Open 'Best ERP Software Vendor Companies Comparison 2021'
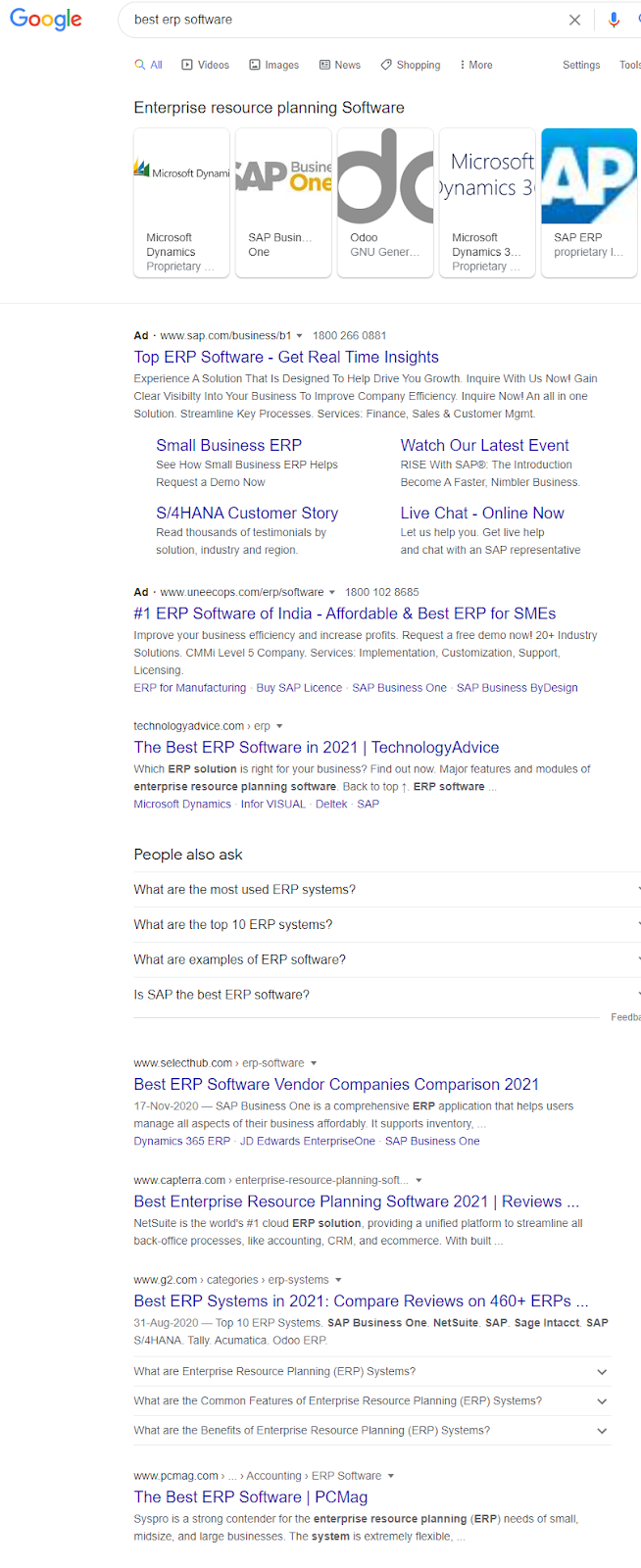The image size is (641, 1568). click(336, 1085)
